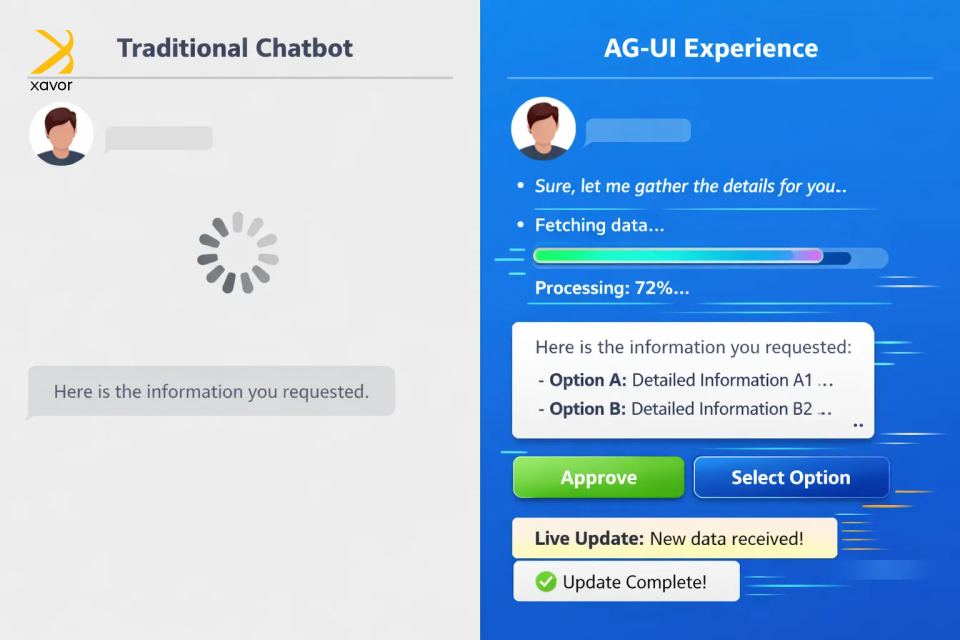
Task: Click the fetching data progress bar
Action: tap(691, 256)
